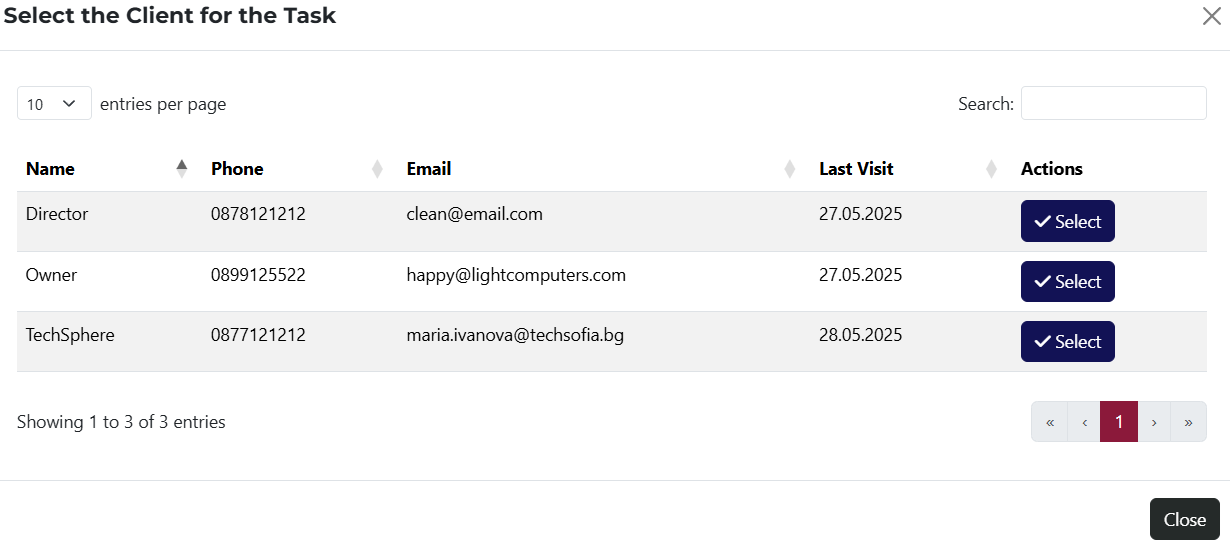1230x550 pixels.
Task: Sort clients by Phone column
Action: pyautogui.click(x=237, y=169)
